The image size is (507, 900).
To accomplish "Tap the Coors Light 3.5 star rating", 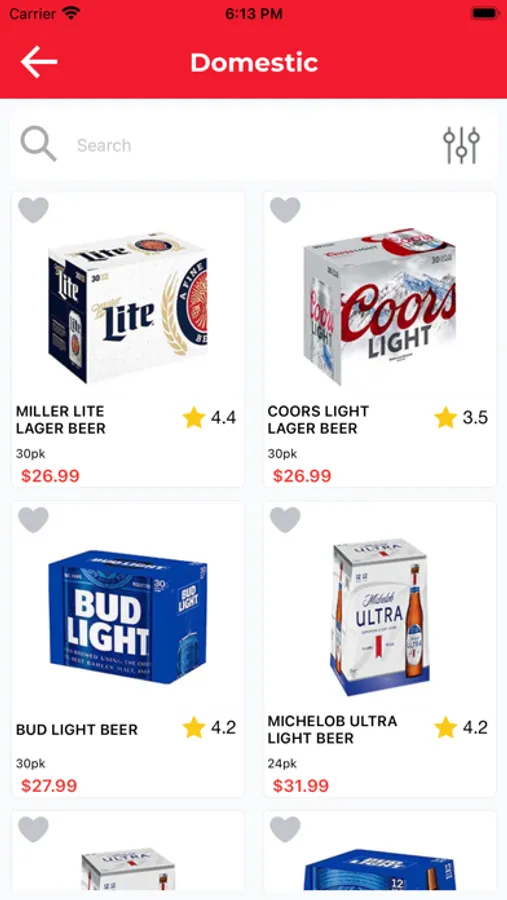I will pos(461,418).
